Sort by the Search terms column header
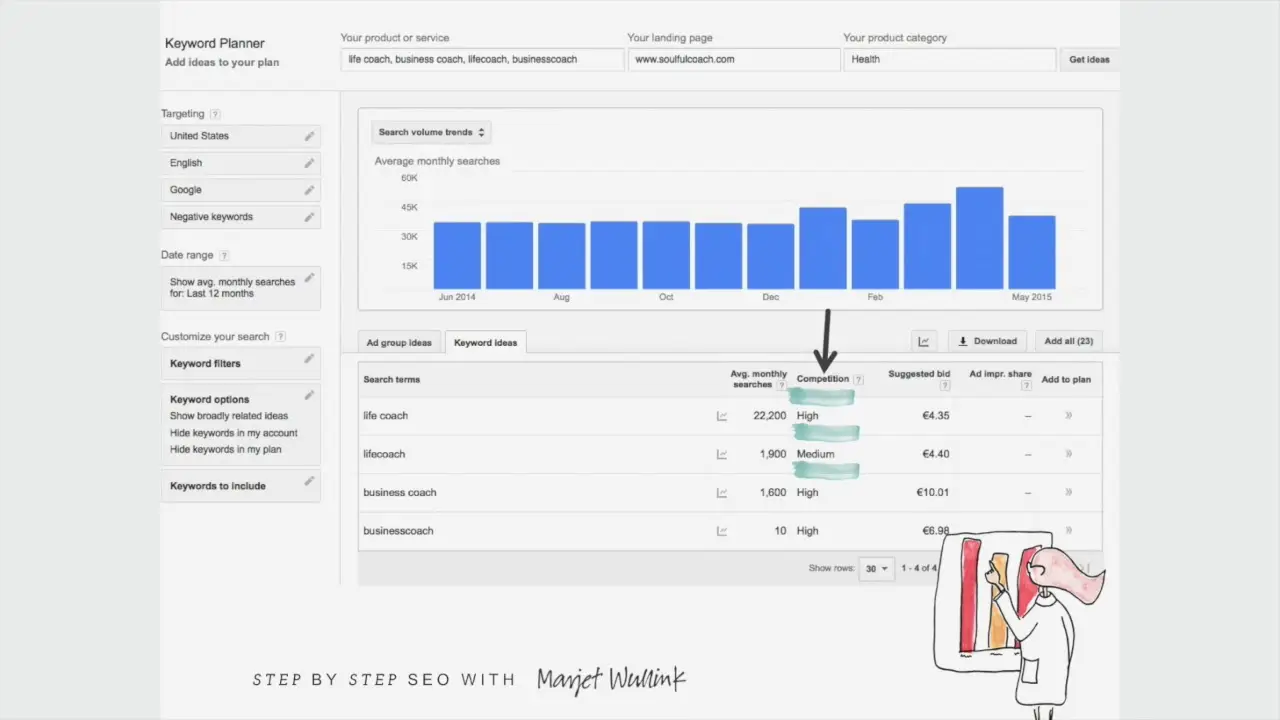Viewport: 1280px width, 720px height. coord(392,380)
